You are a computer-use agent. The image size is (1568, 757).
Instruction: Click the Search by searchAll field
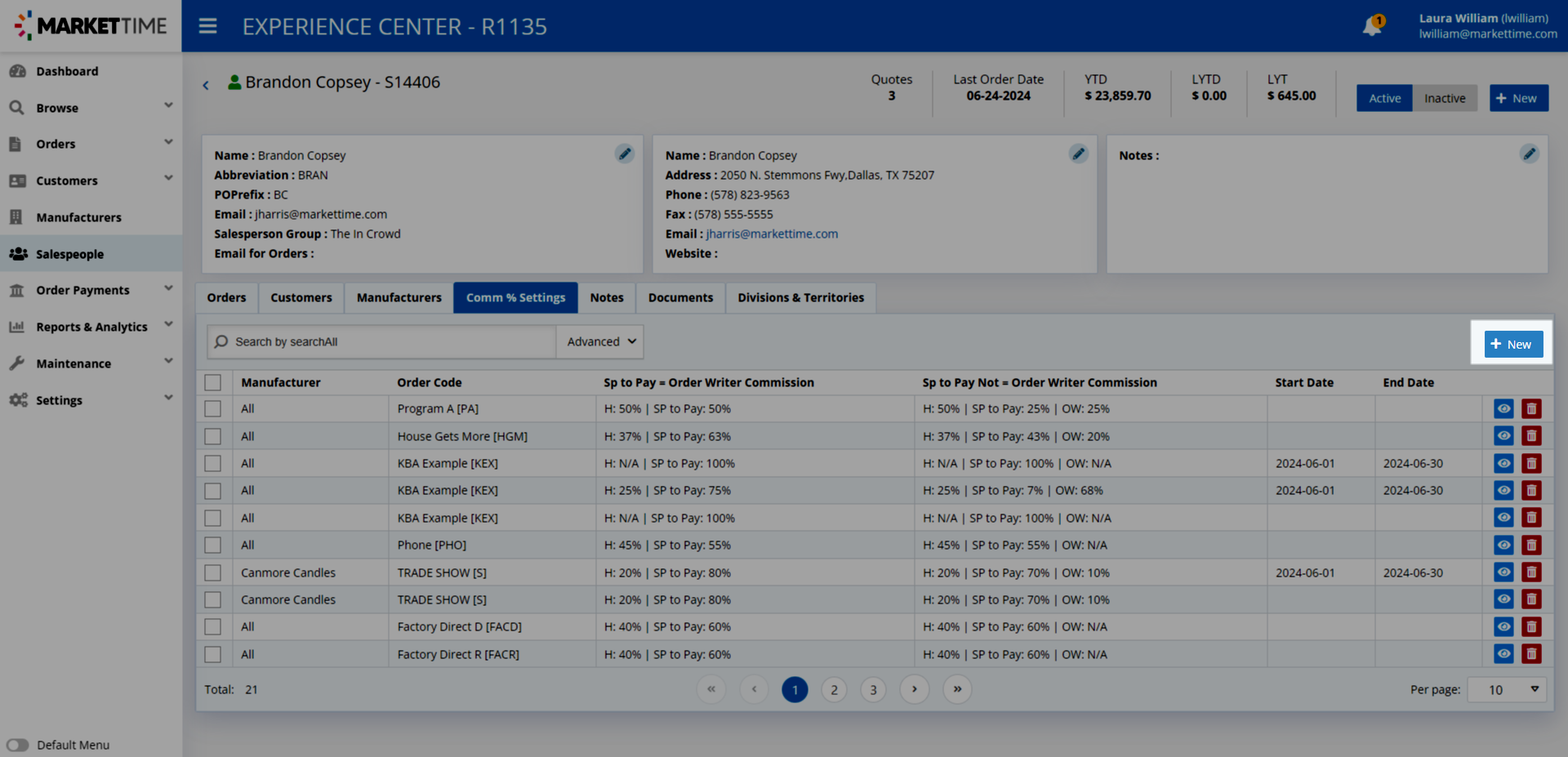tap(384, 342)
